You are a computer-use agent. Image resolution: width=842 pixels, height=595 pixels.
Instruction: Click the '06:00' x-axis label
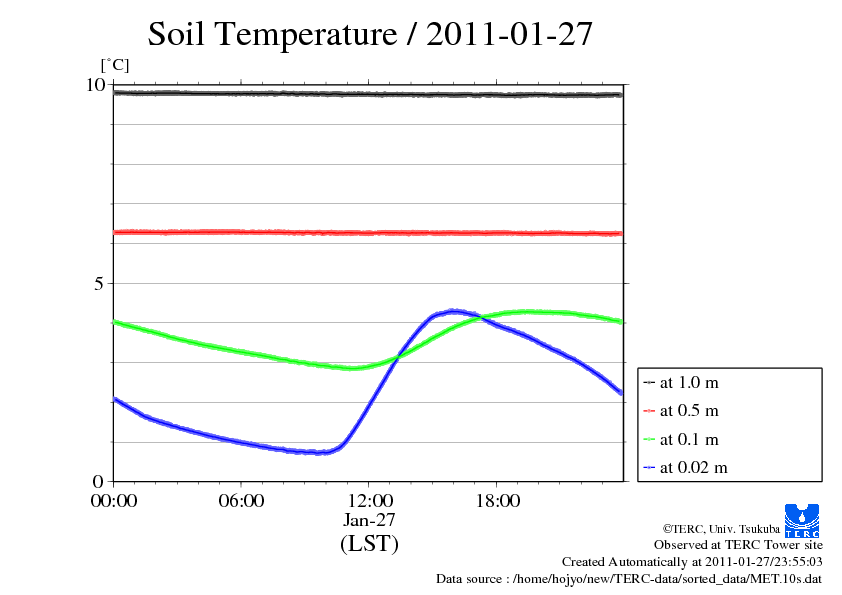pyautogui.click(x=241, y=501)
